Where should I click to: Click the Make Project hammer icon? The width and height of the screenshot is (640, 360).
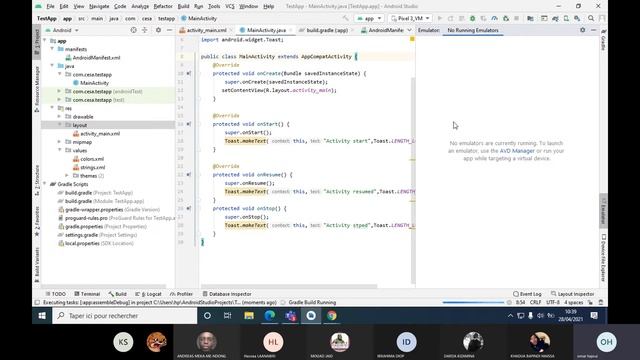click(346, 18)
